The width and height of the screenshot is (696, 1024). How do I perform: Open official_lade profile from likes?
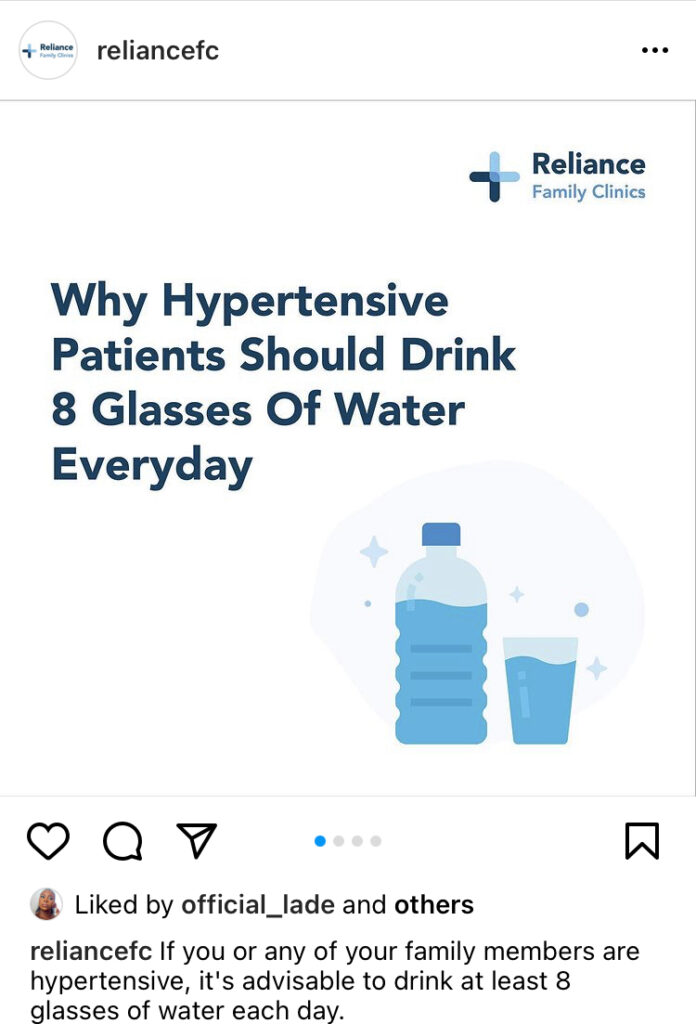pyautogui.click(x=258, y=905)
